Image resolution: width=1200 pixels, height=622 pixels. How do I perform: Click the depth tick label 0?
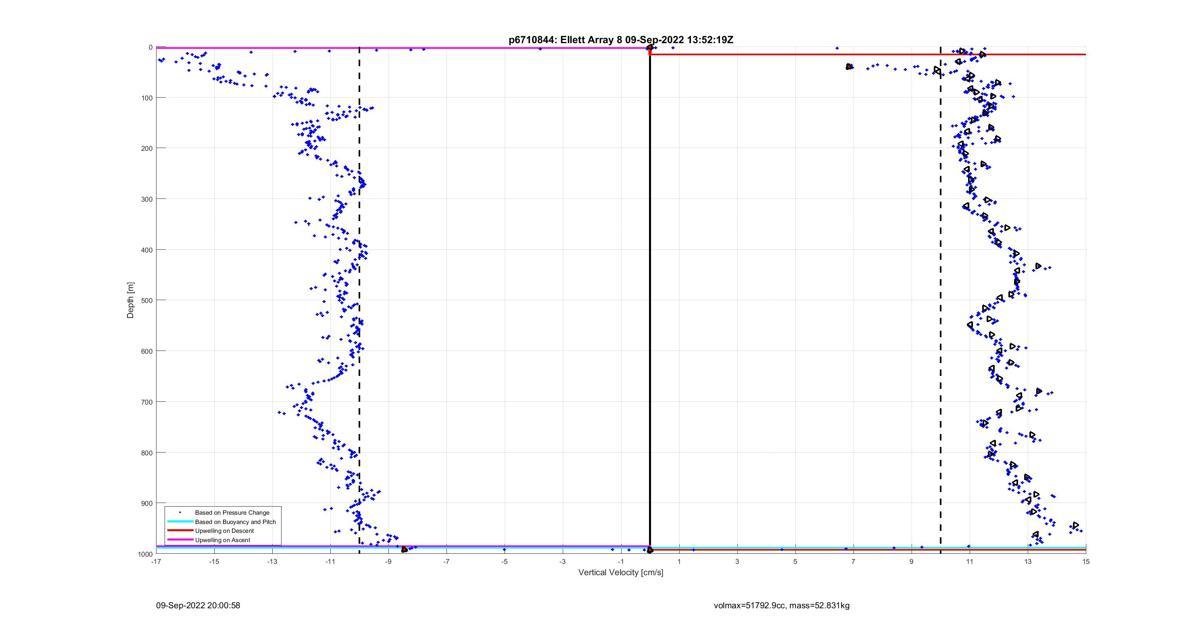coord(150,47)
